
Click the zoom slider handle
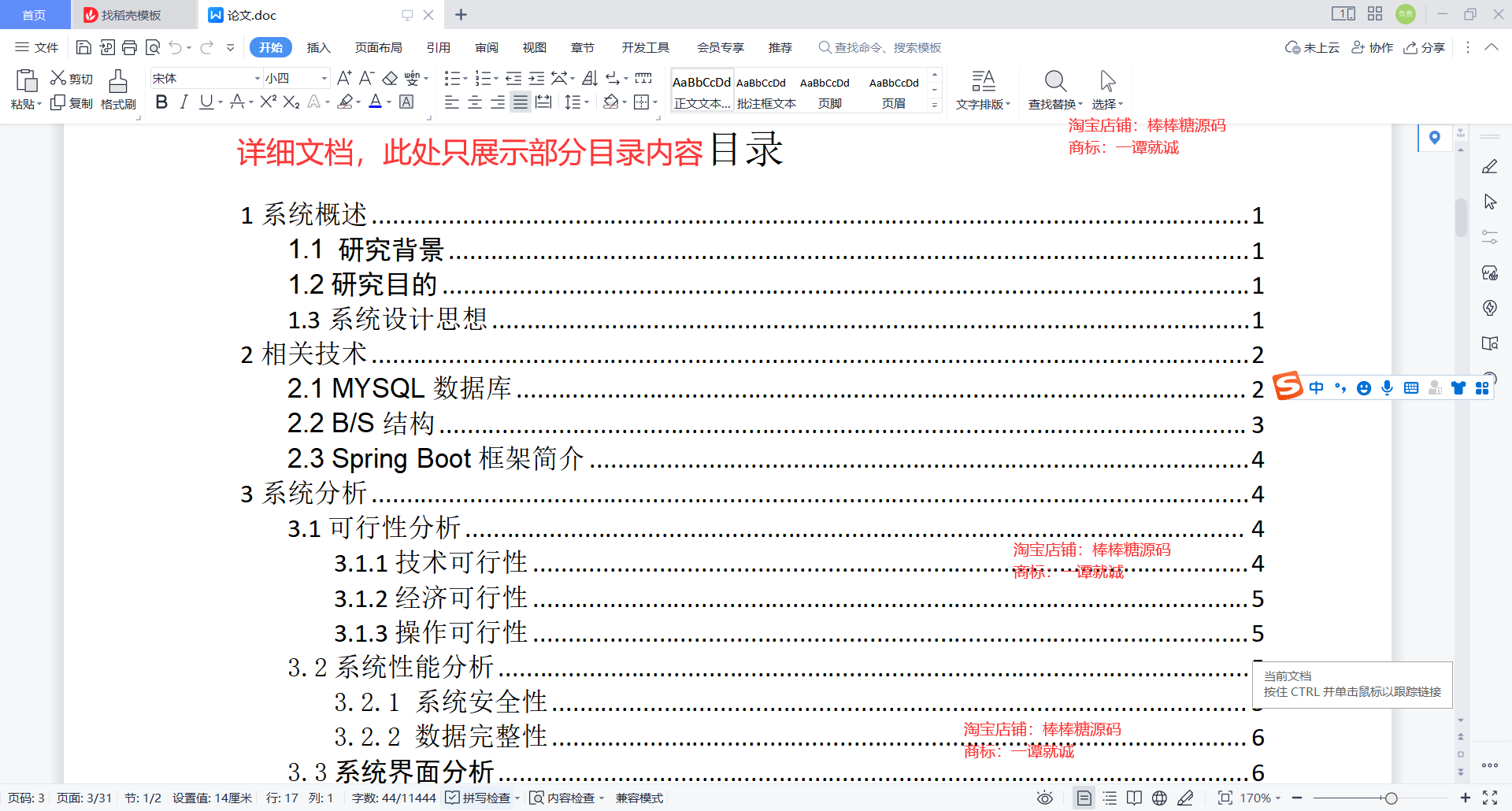[x=1392, y=798]
